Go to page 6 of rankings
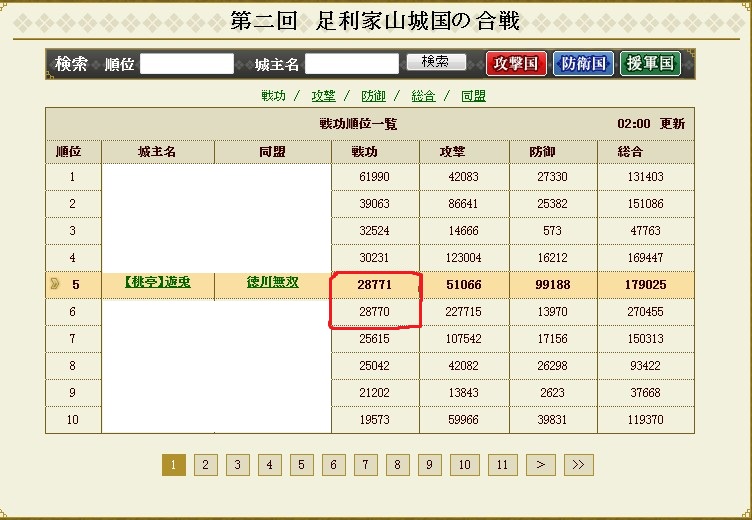752x520 pixels. point(334,465)
